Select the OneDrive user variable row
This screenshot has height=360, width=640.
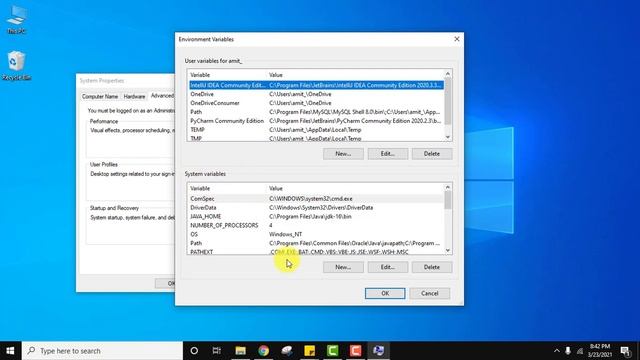[x=316, y=94]
